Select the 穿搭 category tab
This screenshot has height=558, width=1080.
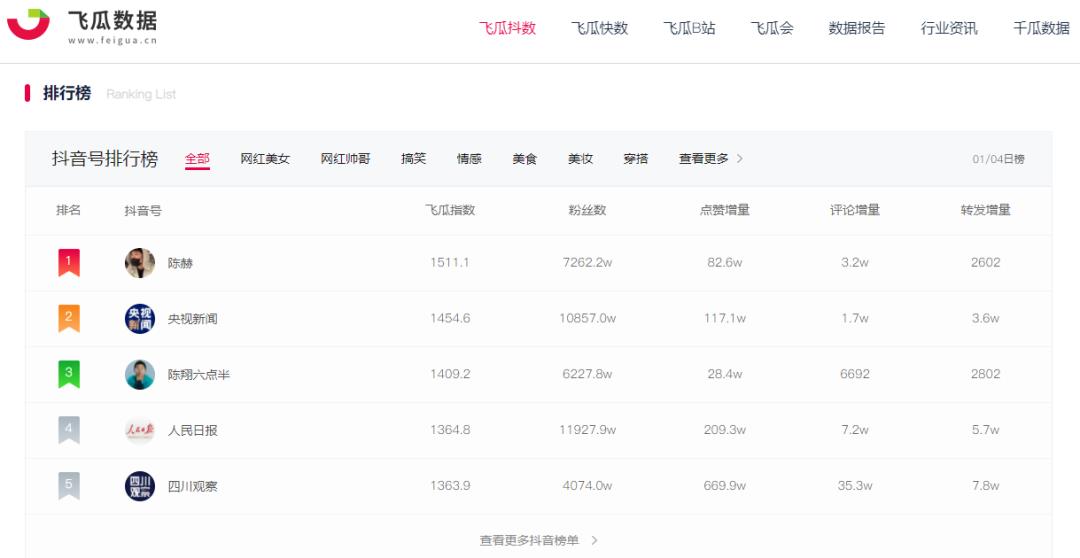[636, 159]
